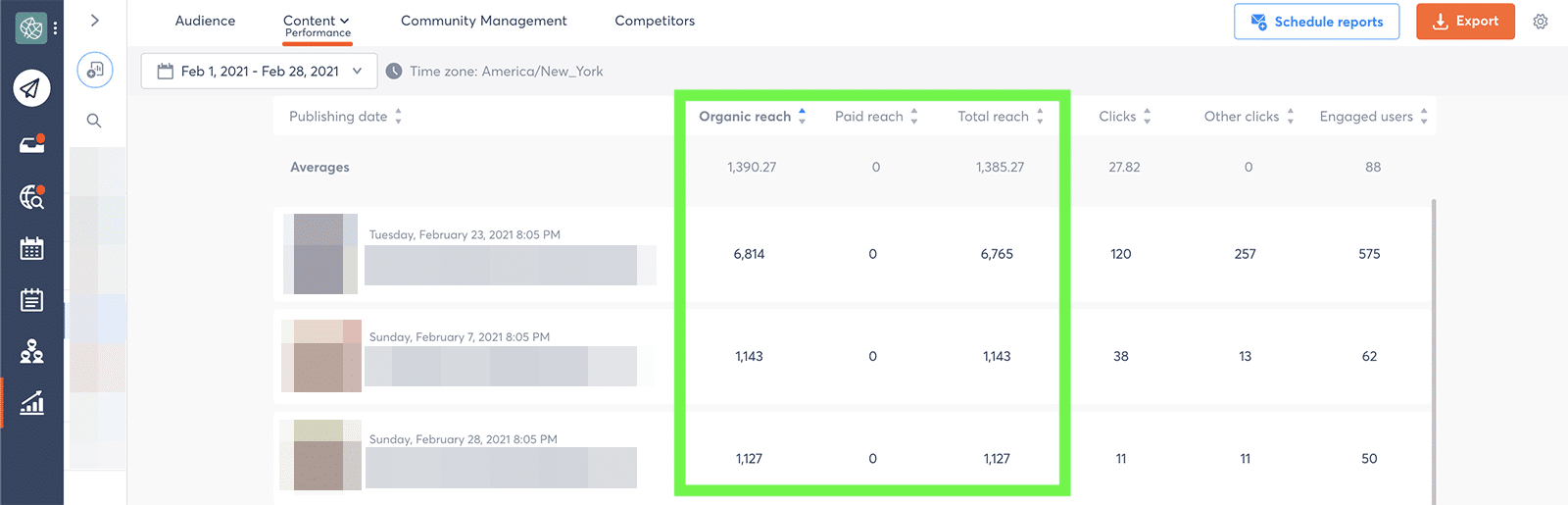Screen dimensions: 1568x505
Task: Switch to the Audience tab
Action: tap(205, 21)
